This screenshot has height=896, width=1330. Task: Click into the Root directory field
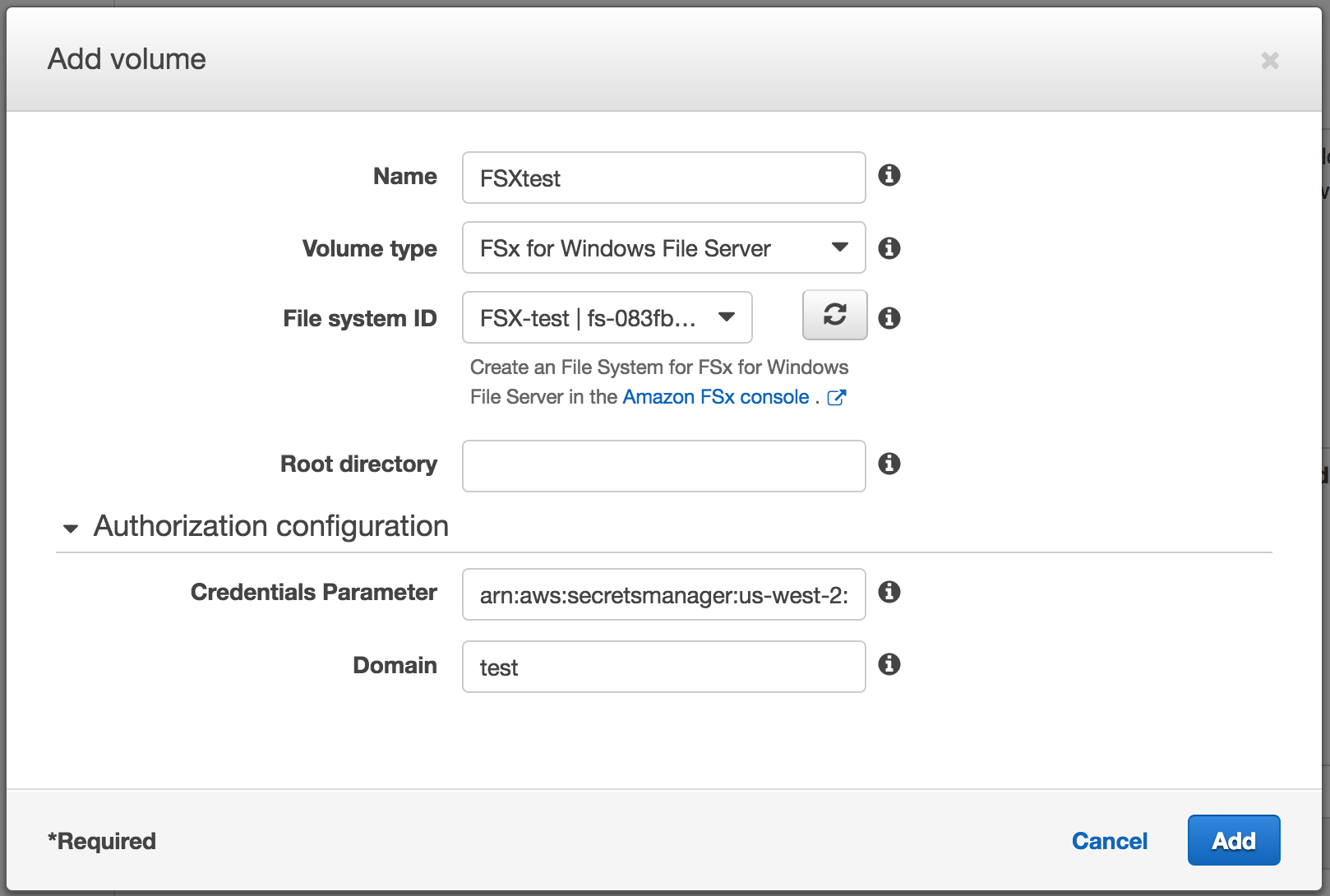pos(663,466)
